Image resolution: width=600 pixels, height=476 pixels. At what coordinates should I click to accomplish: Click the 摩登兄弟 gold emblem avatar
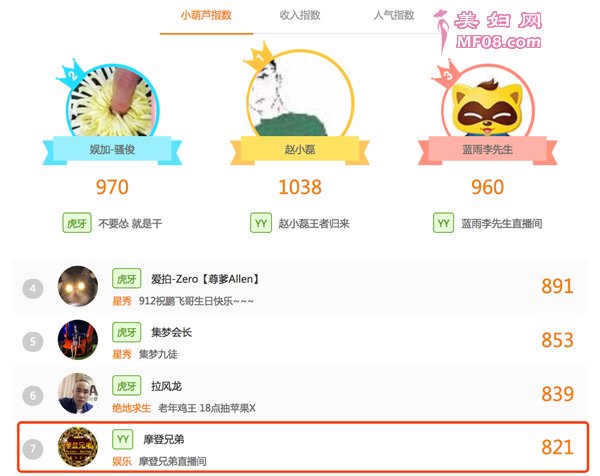coord(78,447)
